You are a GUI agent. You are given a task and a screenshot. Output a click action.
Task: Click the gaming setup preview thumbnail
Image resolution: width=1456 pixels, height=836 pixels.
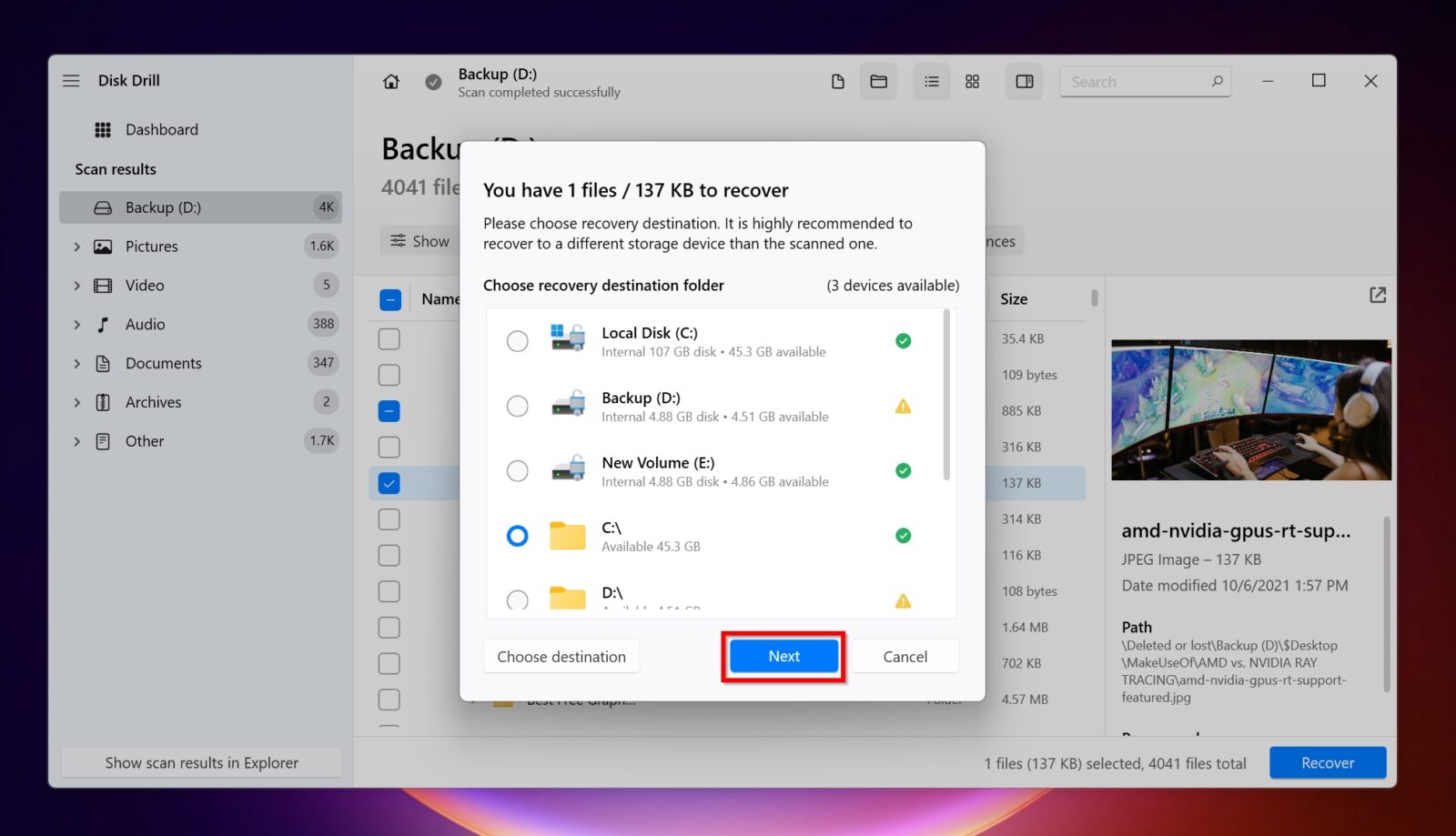[x=1251, y=410]
